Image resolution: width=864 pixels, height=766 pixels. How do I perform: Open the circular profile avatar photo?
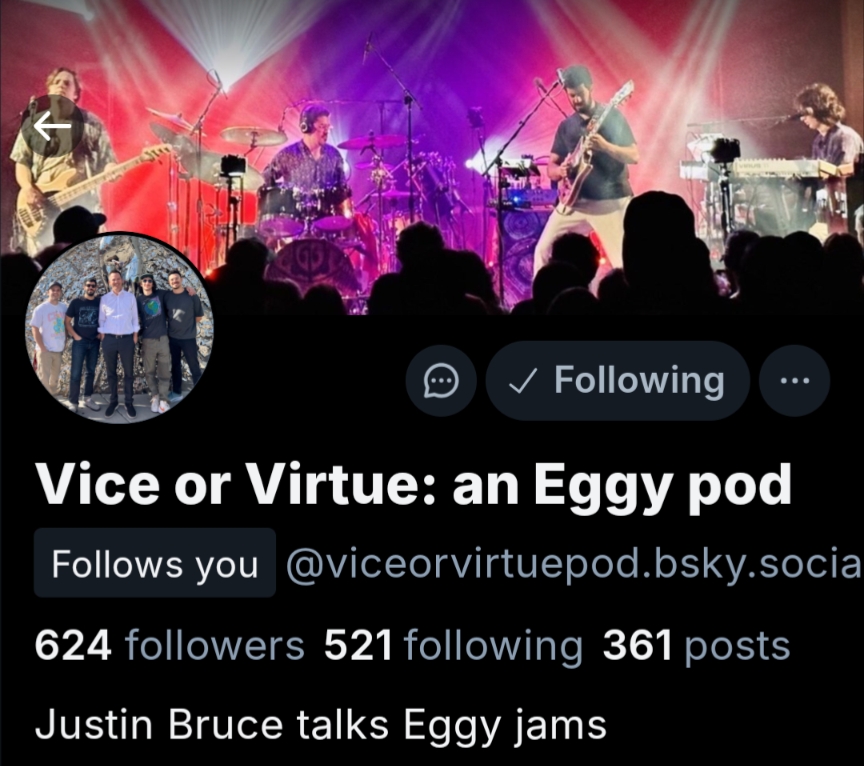(119, 328)
